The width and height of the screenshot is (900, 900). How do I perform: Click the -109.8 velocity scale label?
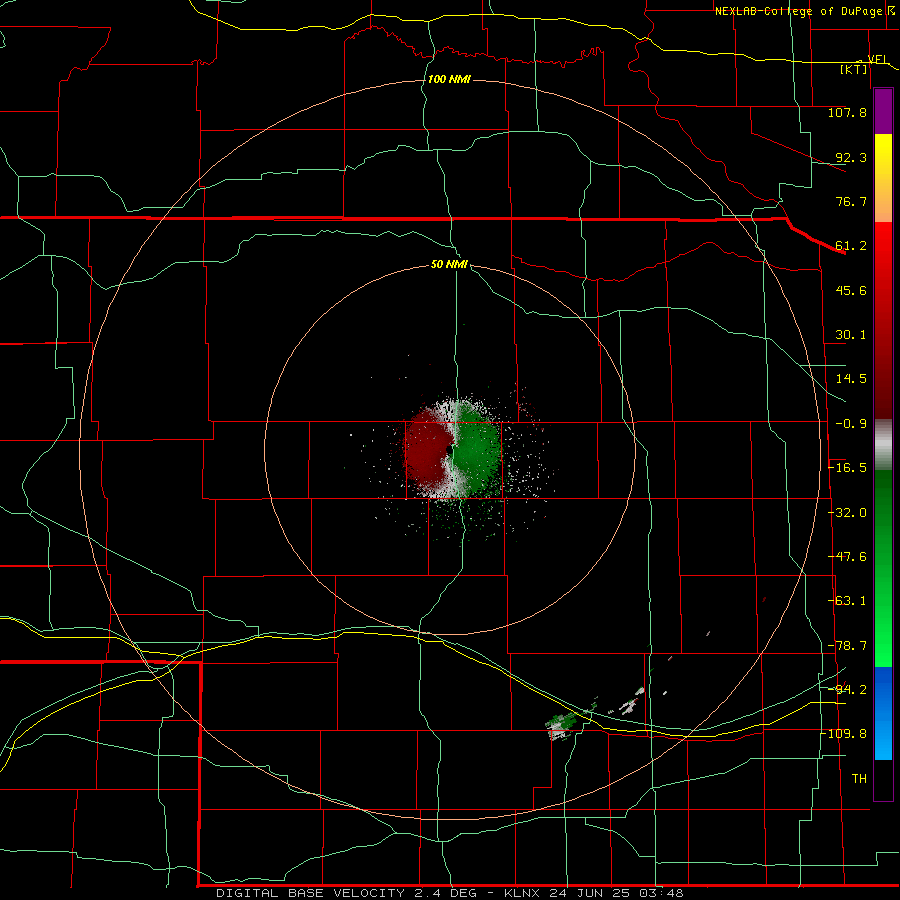click(x=844, y=734)
